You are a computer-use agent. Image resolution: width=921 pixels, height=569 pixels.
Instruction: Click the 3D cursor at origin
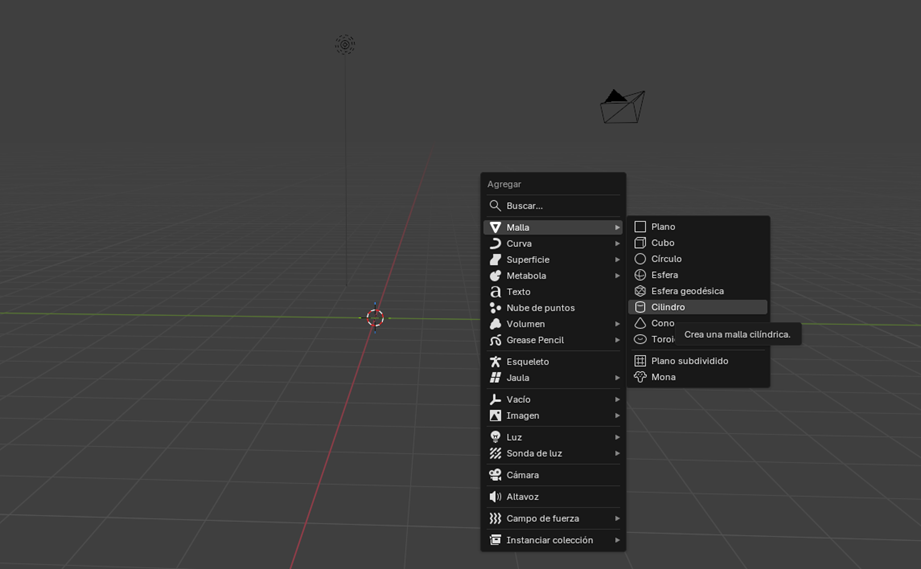375,318
